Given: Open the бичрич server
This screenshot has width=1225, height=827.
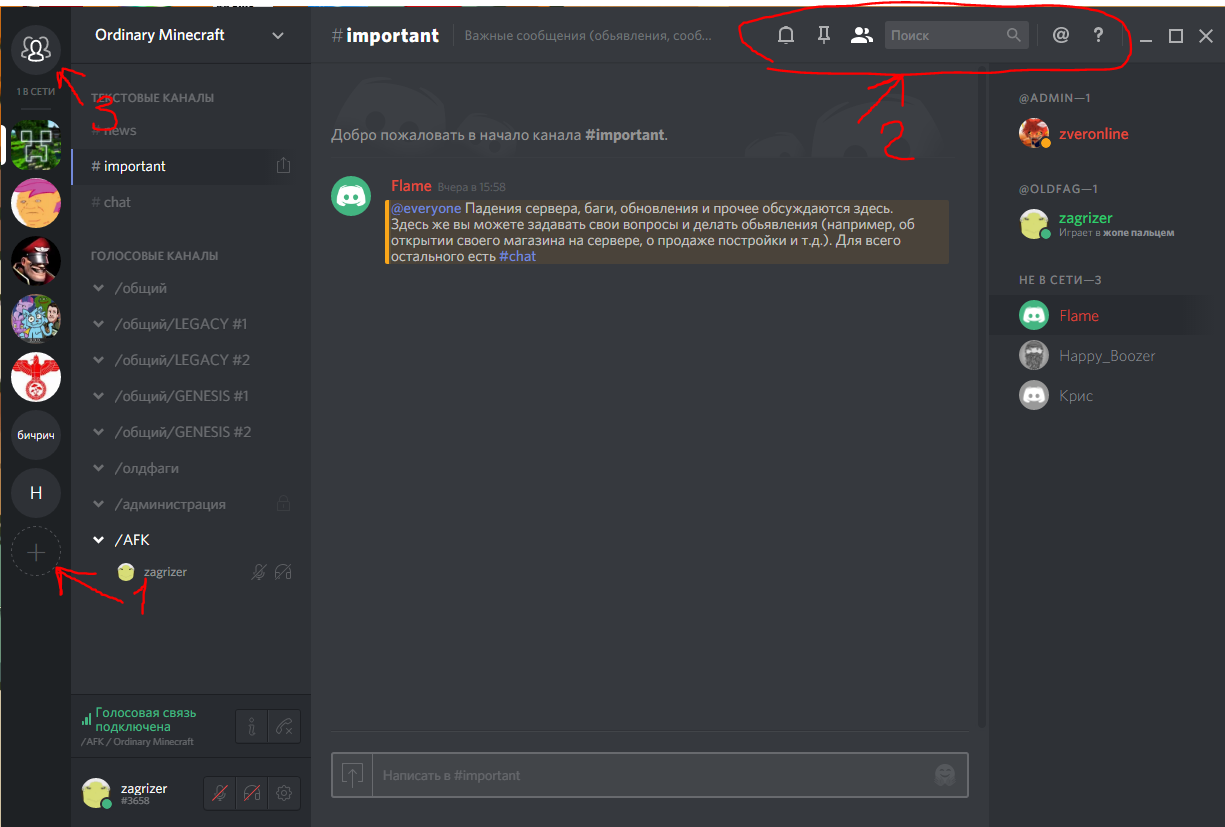Looking at the screenshot, I should coord(35,436).
